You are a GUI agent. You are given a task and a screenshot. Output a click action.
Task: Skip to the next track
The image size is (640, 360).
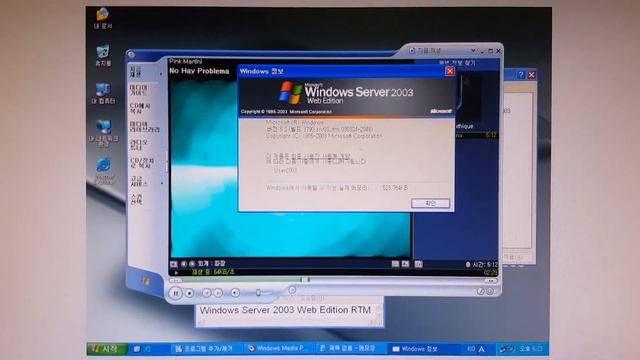[x=218, y=293]
